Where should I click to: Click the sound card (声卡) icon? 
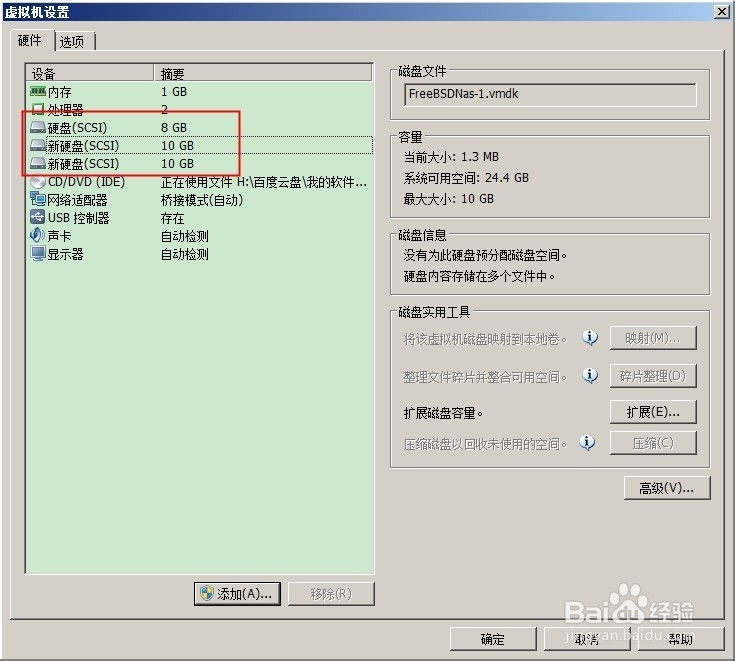tap(38, 235)
